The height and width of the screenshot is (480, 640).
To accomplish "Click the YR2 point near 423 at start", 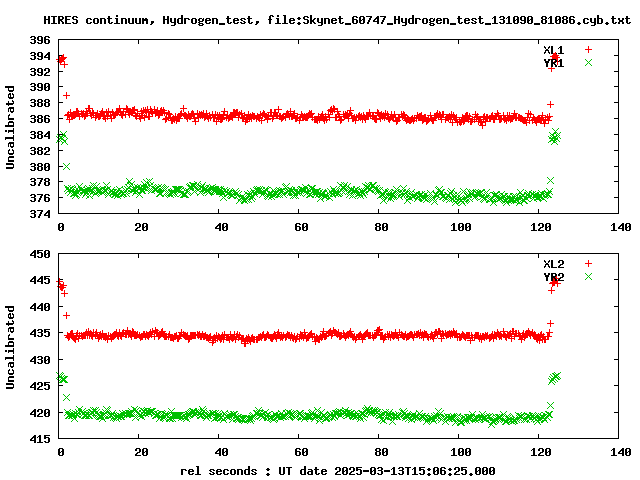I will click(67, 397).
